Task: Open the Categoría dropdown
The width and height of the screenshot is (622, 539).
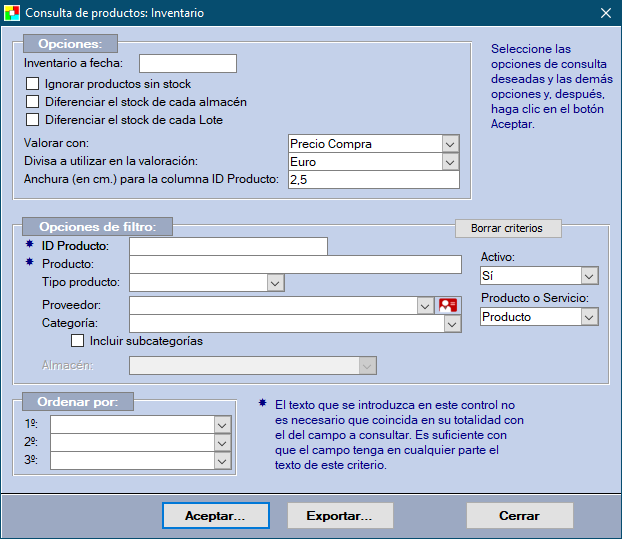Action: [x=451, y=324]
